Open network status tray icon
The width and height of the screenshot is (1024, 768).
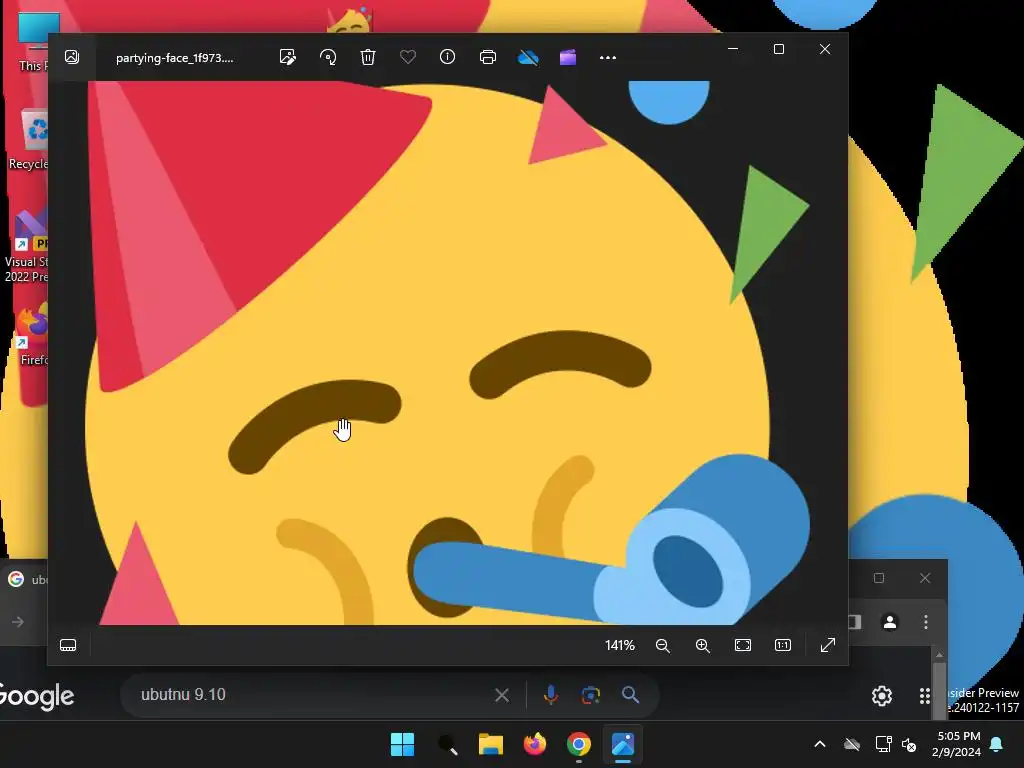click(x=883, y=744)
